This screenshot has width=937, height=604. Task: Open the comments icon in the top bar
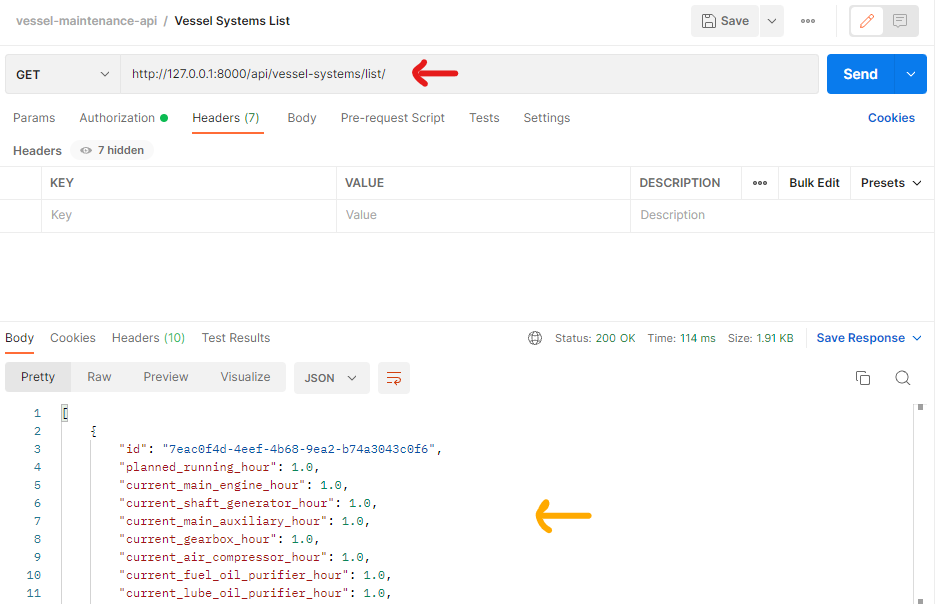(x=898, y=20)
